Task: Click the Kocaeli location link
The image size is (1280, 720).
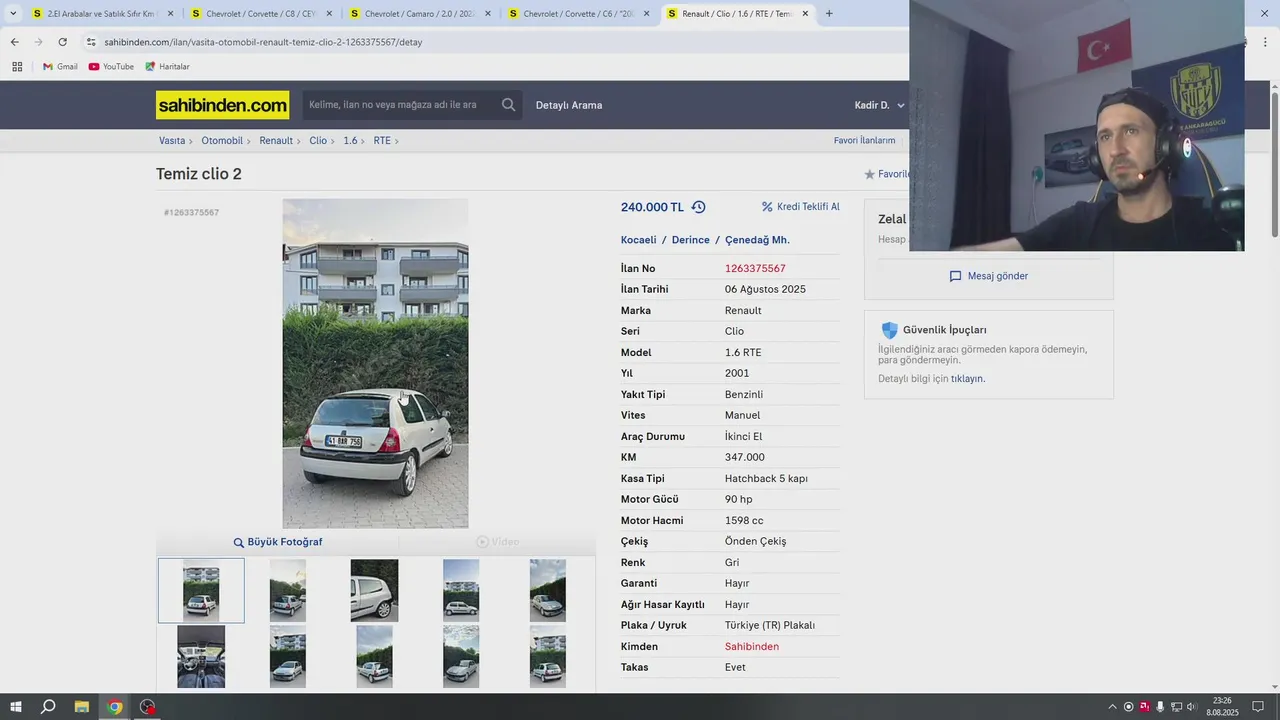Action: pyautogui.click(x=638, y=240)
